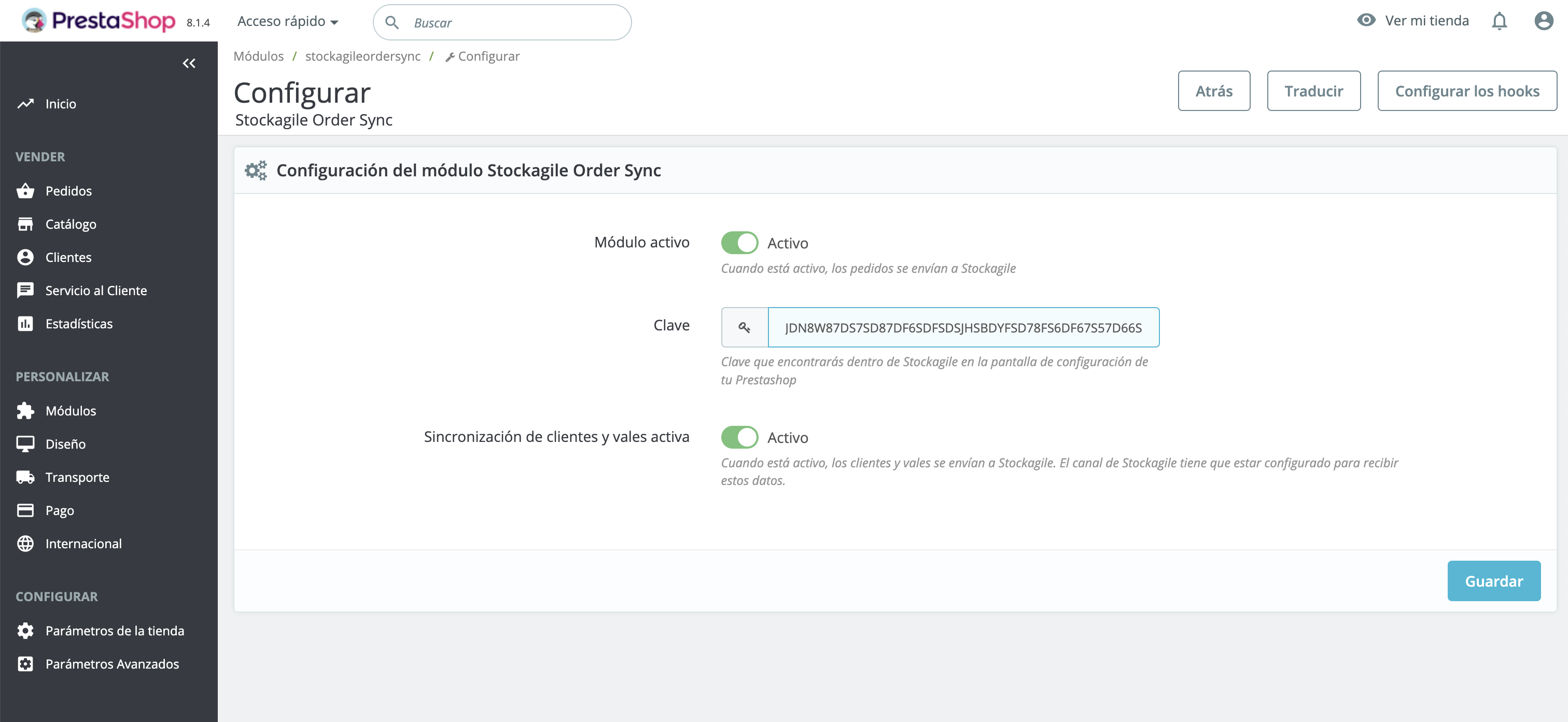
Task: Click the Internacional globe icon
Action: (x=25, y=543)
